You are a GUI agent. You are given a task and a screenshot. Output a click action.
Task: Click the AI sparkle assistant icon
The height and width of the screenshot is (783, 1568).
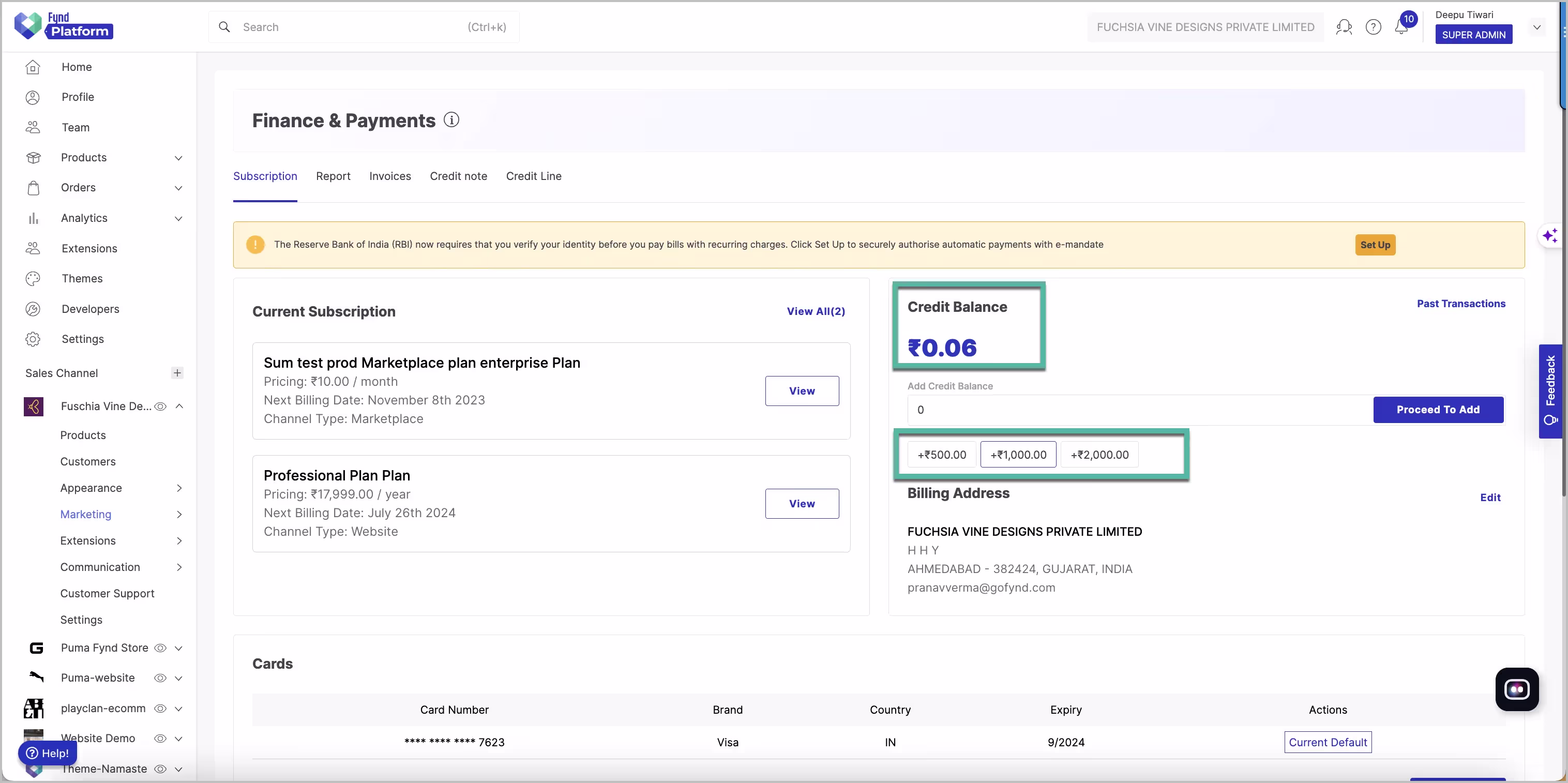click(1550, 236)
